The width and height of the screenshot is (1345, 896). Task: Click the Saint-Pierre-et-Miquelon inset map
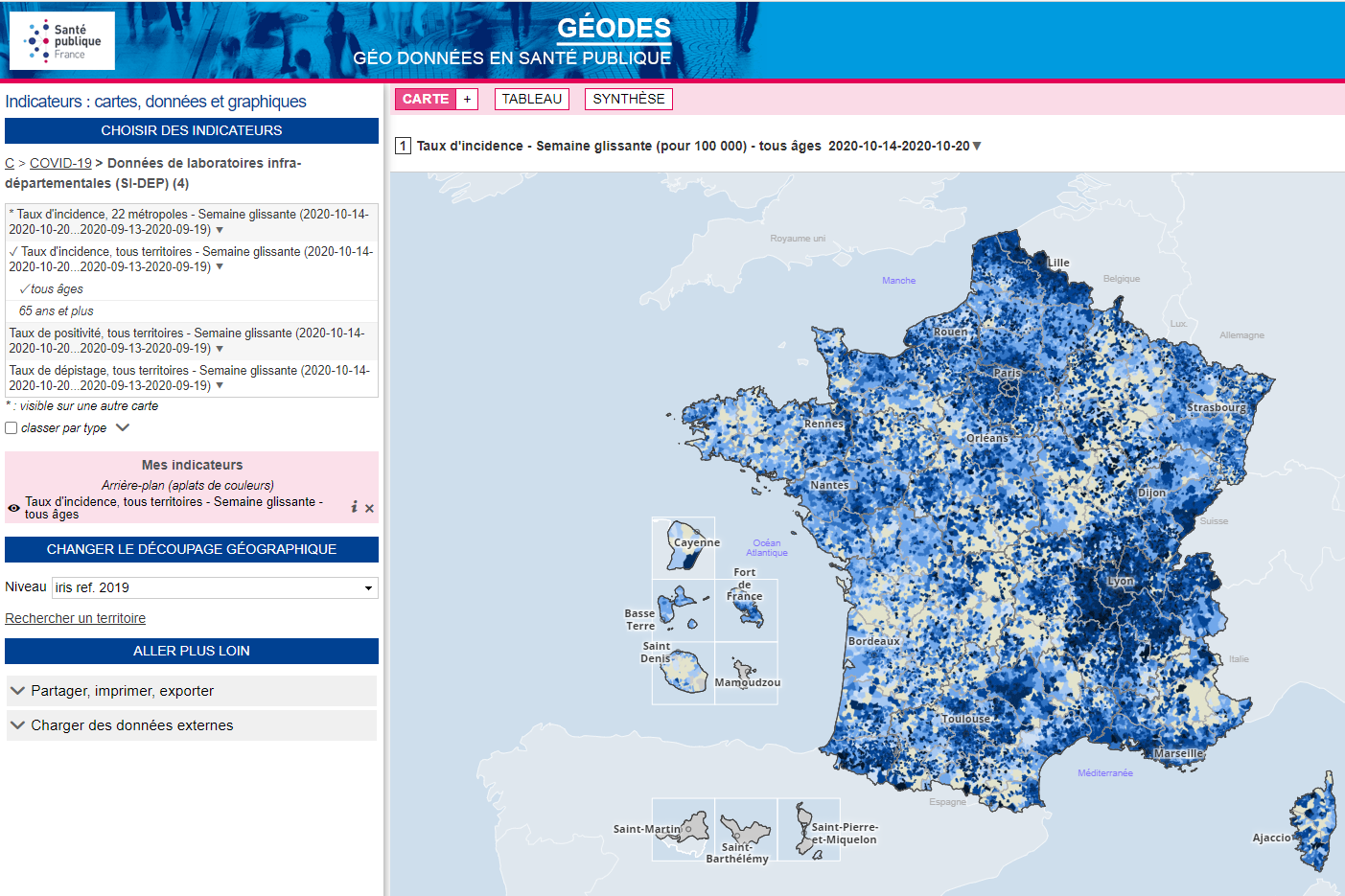tap(808, 829)
